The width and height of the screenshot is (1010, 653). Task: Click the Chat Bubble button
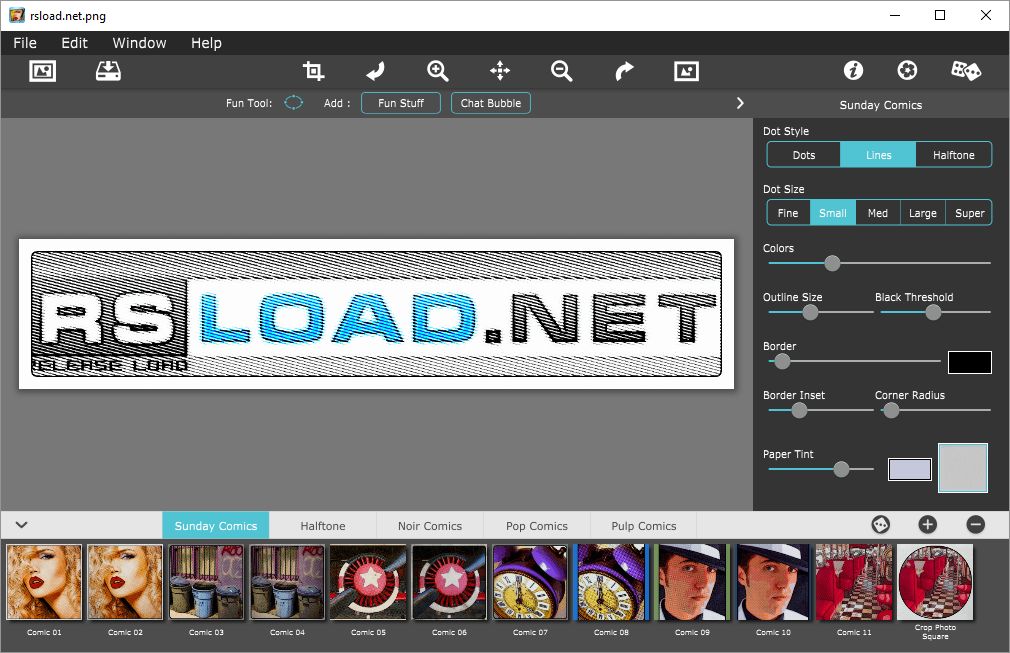(491, 103)
